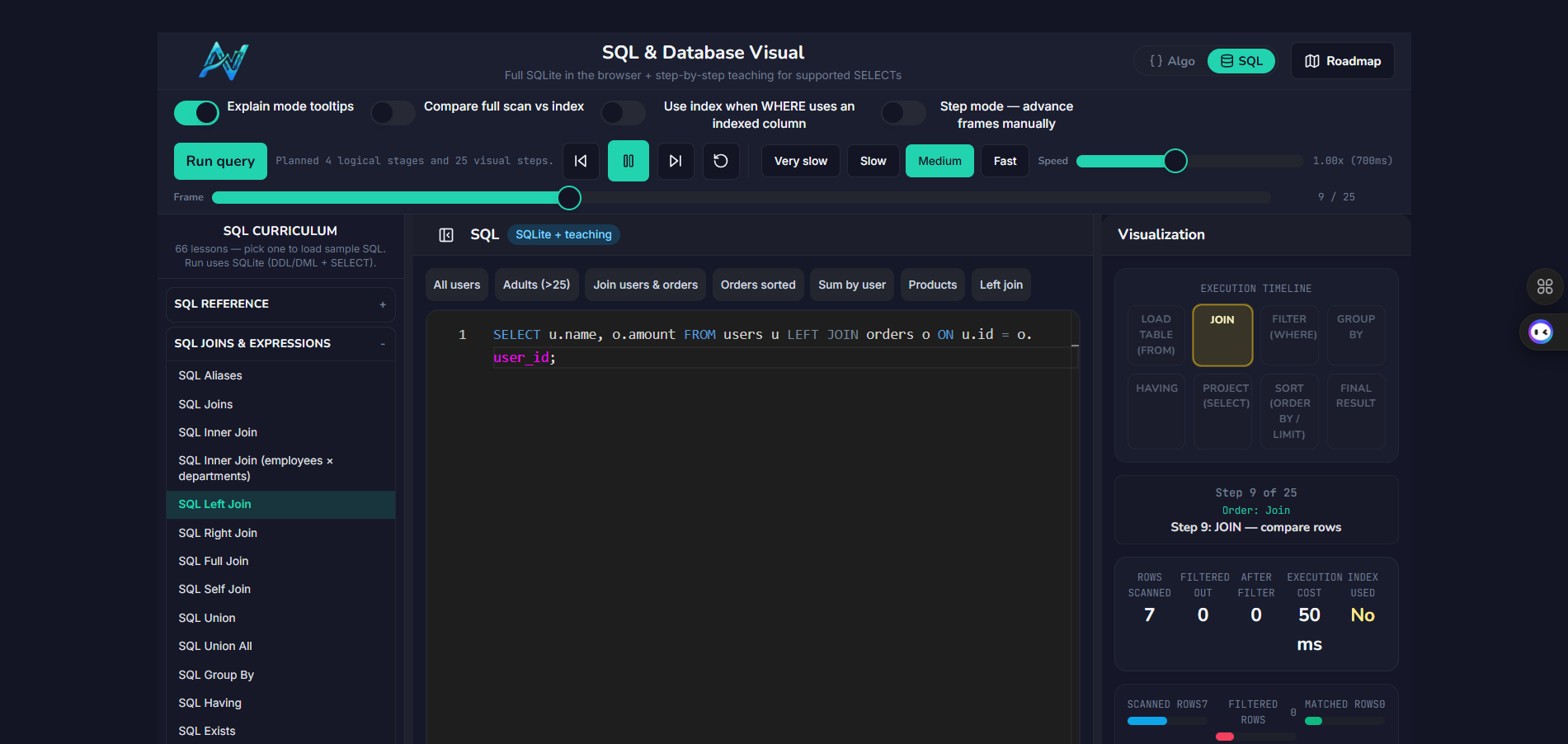Open the floating assistant avatar widget
The width and height of the screenshot is (1568, 744).
point(1541,332)
